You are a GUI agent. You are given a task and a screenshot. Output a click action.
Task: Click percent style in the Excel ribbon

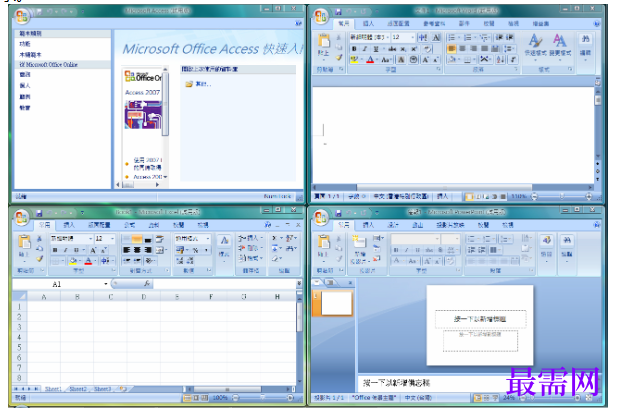195,250
